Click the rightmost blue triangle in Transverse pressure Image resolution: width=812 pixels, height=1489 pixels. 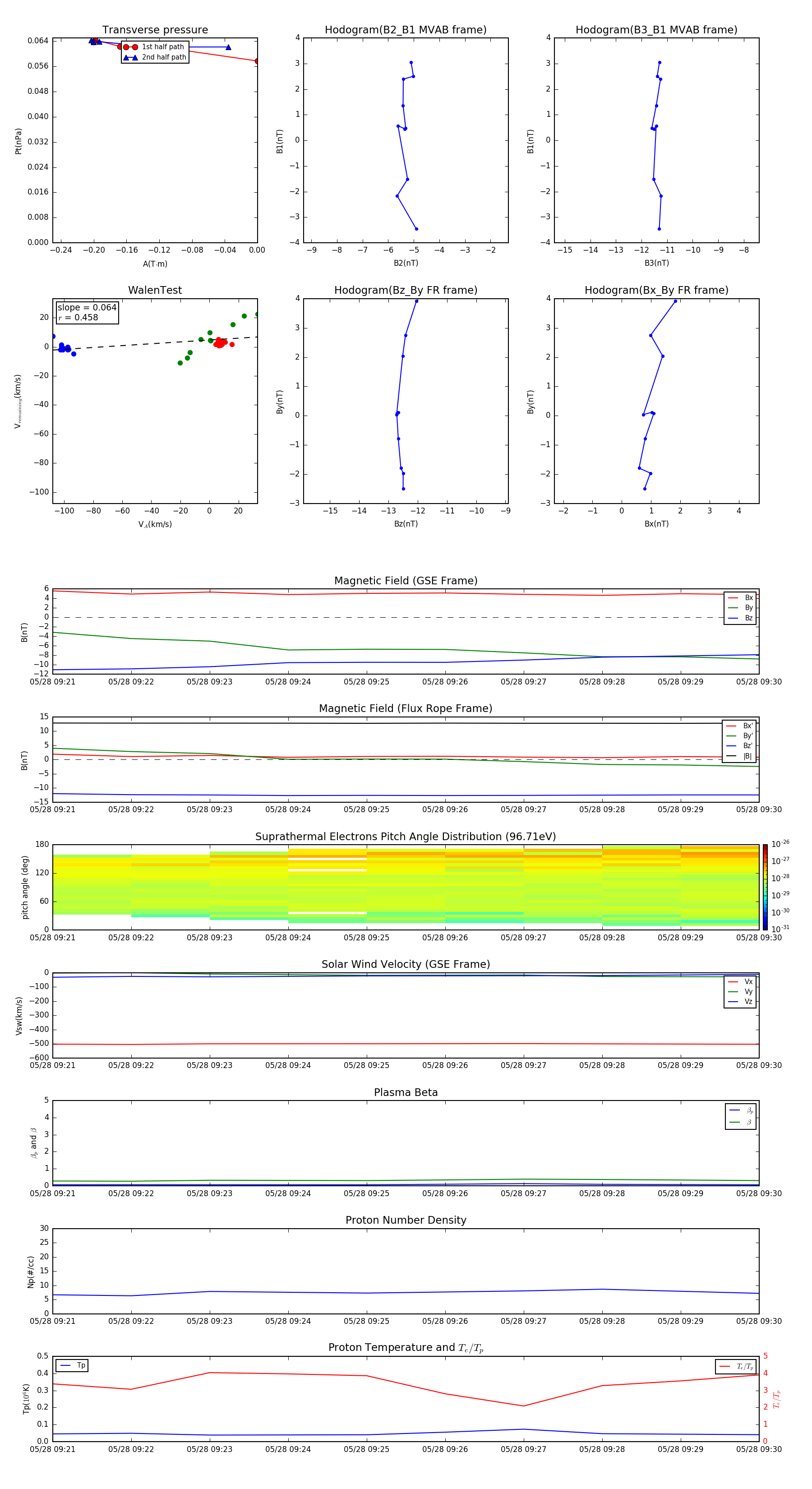coord(228,47)
